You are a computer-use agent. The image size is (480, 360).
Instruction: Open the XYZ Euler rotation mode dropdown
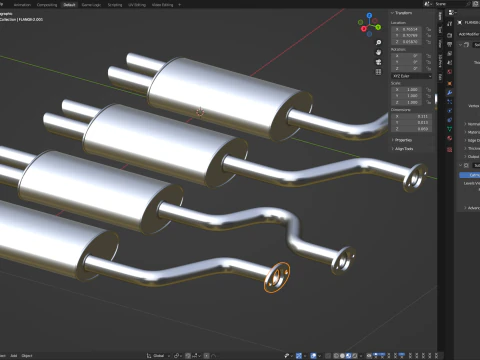coord(412,76)
